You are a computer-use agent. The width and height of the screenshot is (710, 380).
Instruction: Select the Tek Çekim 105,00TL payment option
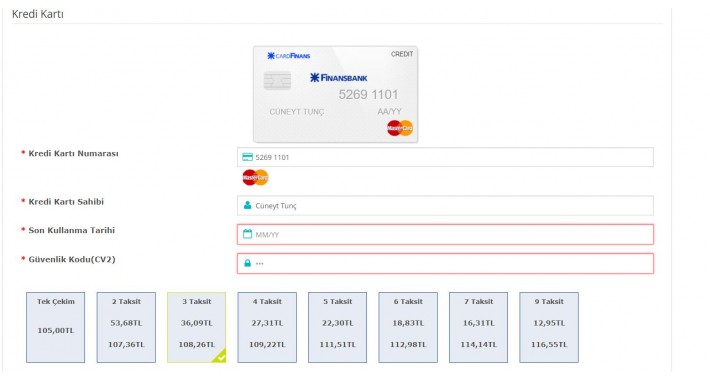click(56, 327)
